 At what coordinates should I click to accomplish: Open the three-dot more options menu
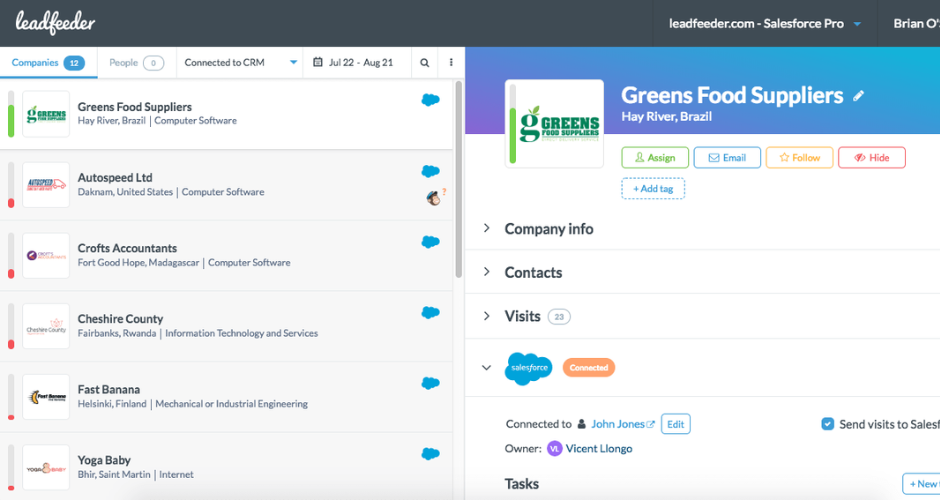tap(451, 62)
